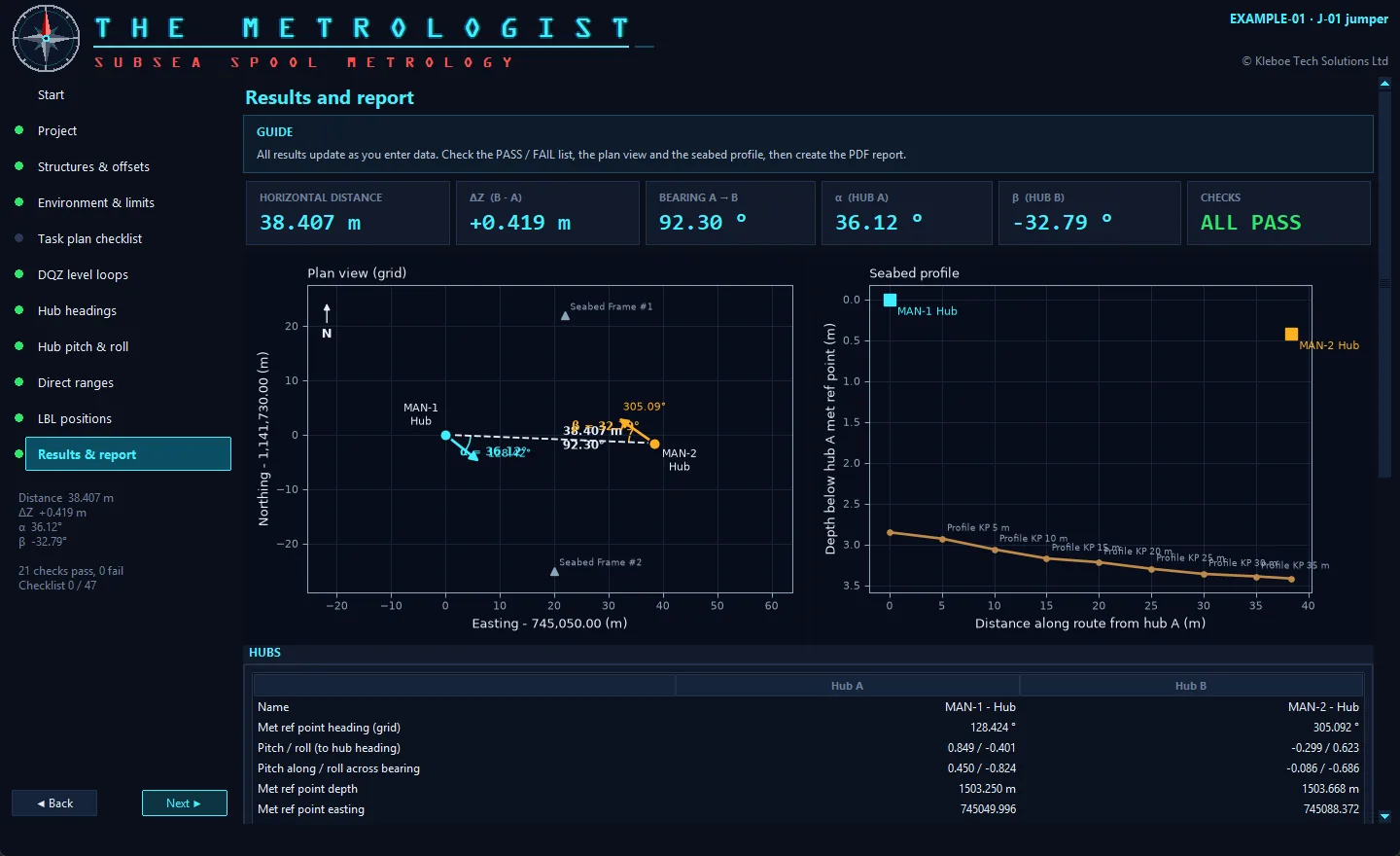The width and height of the screenshot is (1400, 856).
Task: Click the green status dot beside Project
Action: pos(18,129)
